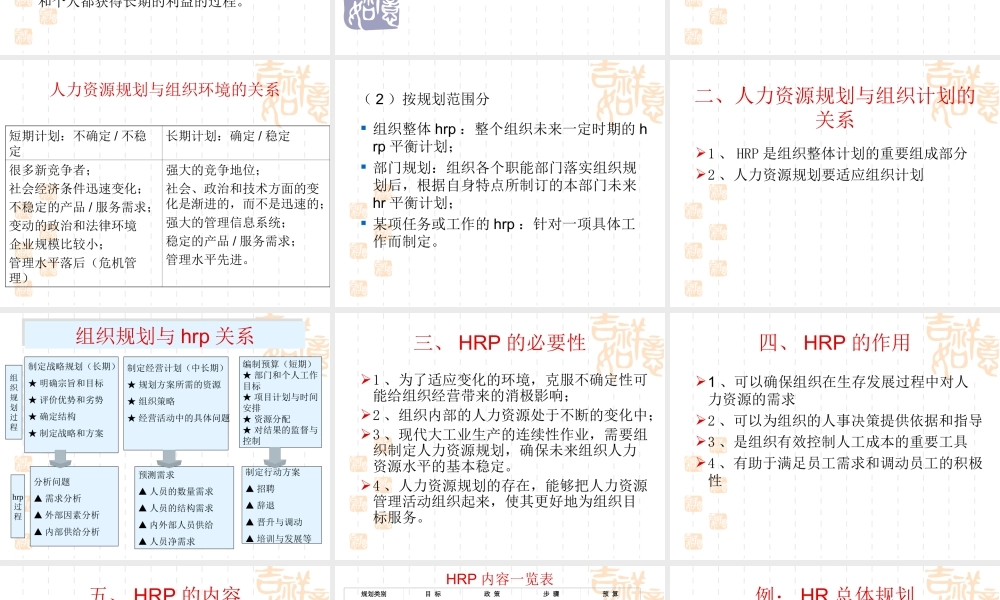Click the 预算 column header in the table
This screenshot has width=1000, height=600.
tap(610, 594)
